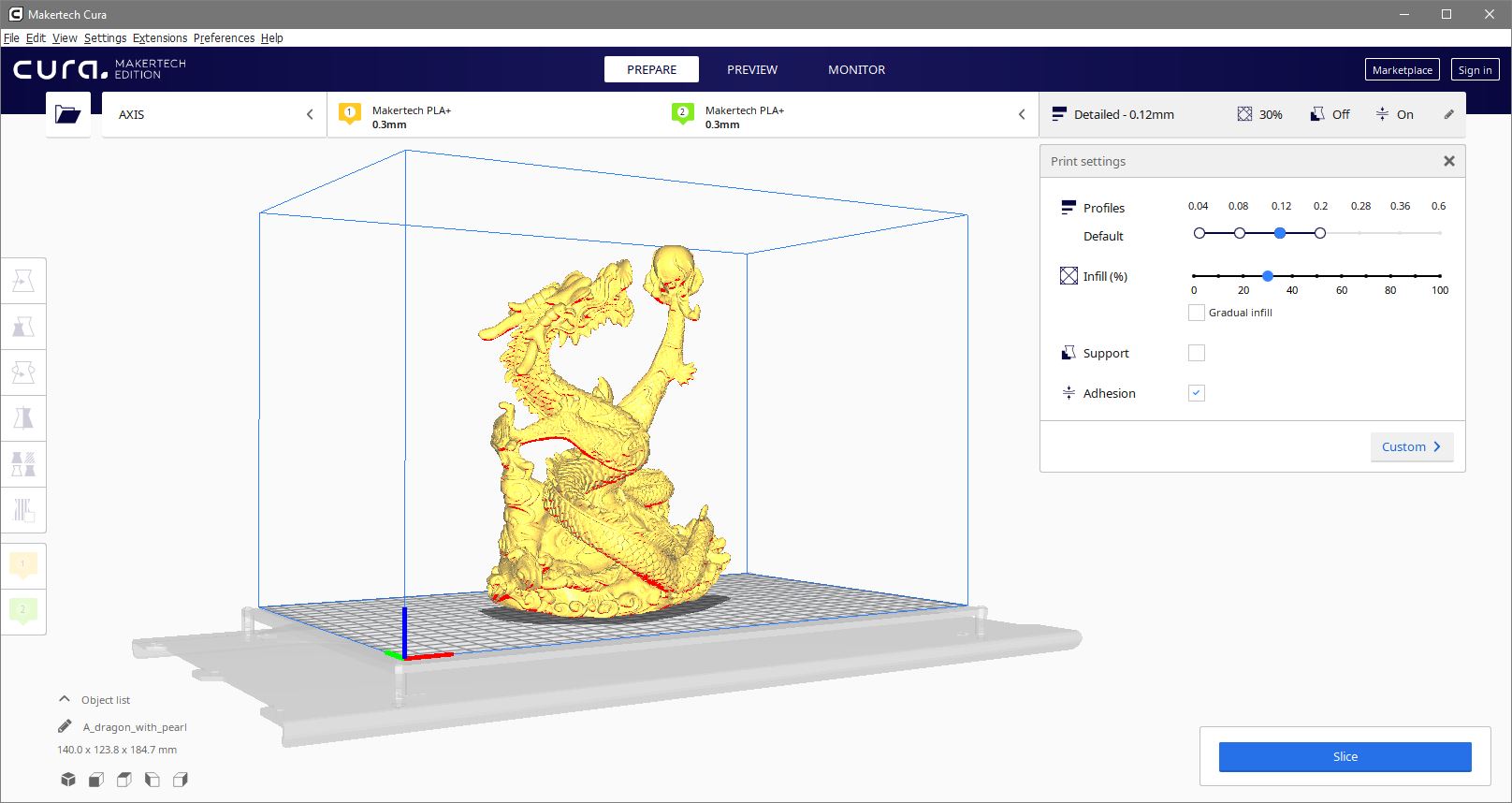Image resolution: width=1512 pixels, height=803 pixels.
Task: Enable the Support checkbox
Action: [1196, 353]
